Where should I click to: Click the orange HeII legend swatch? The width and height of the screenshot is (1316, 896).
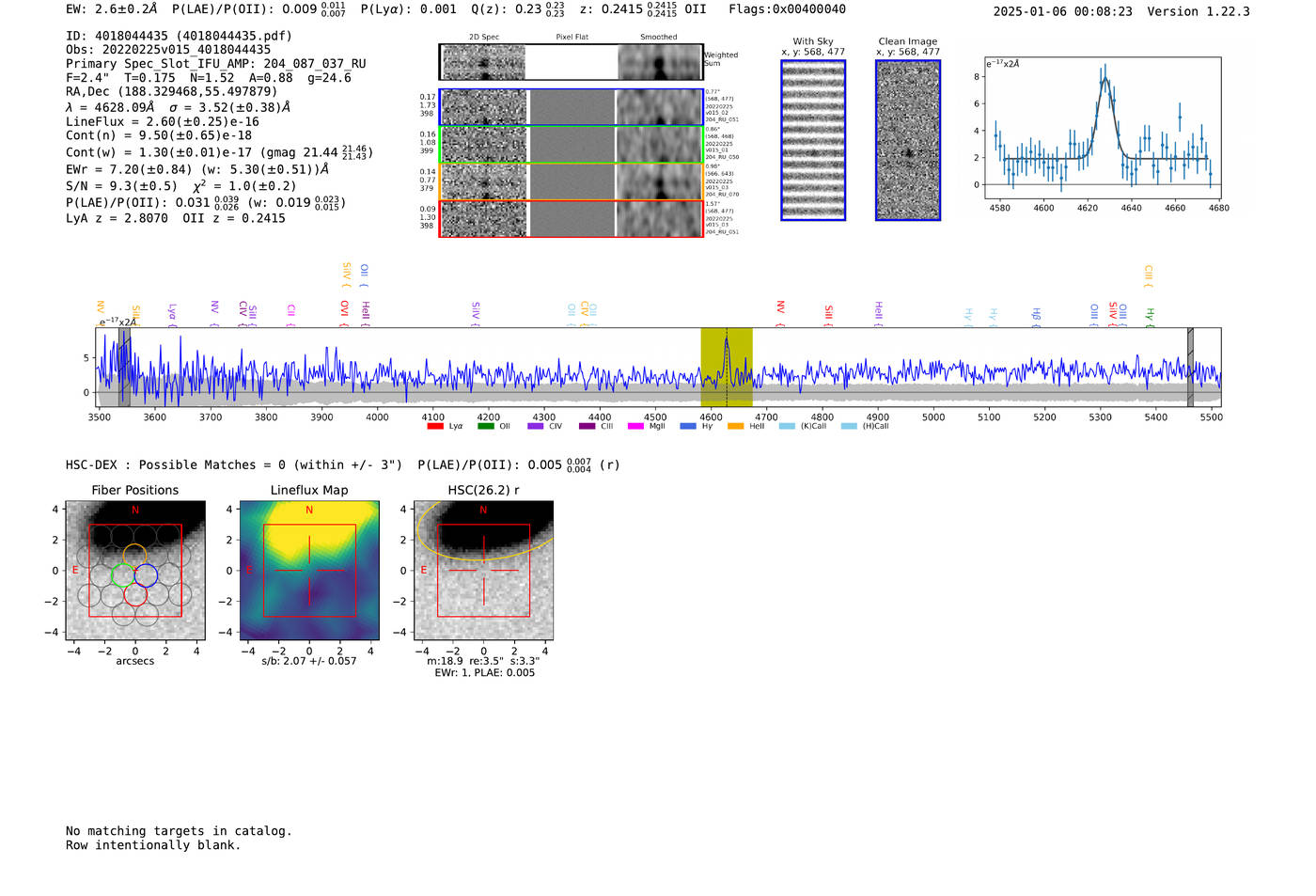[x=735, y=426]
